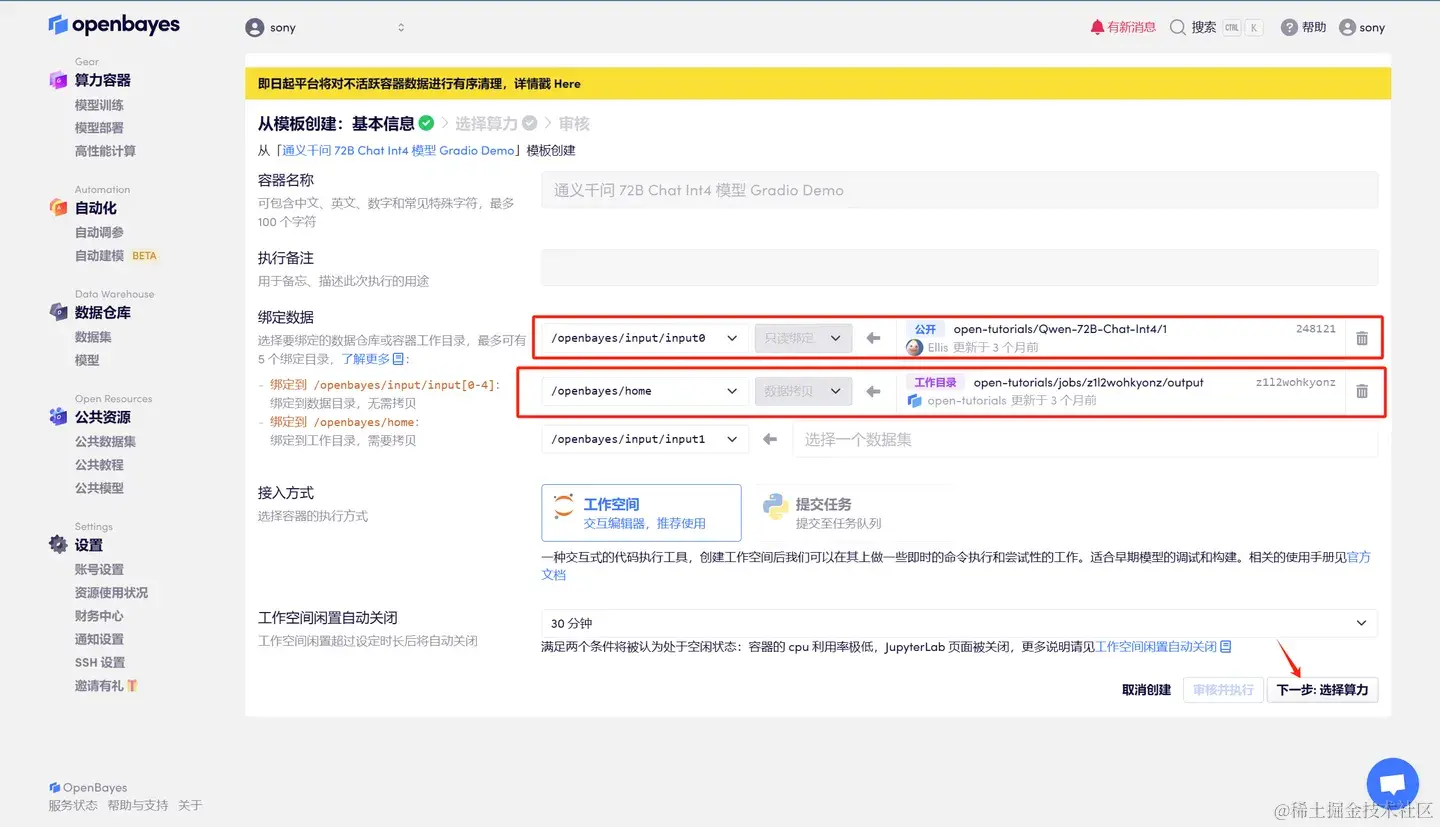
Task: Click 取消创建 button
Action: coord(1146,690)
